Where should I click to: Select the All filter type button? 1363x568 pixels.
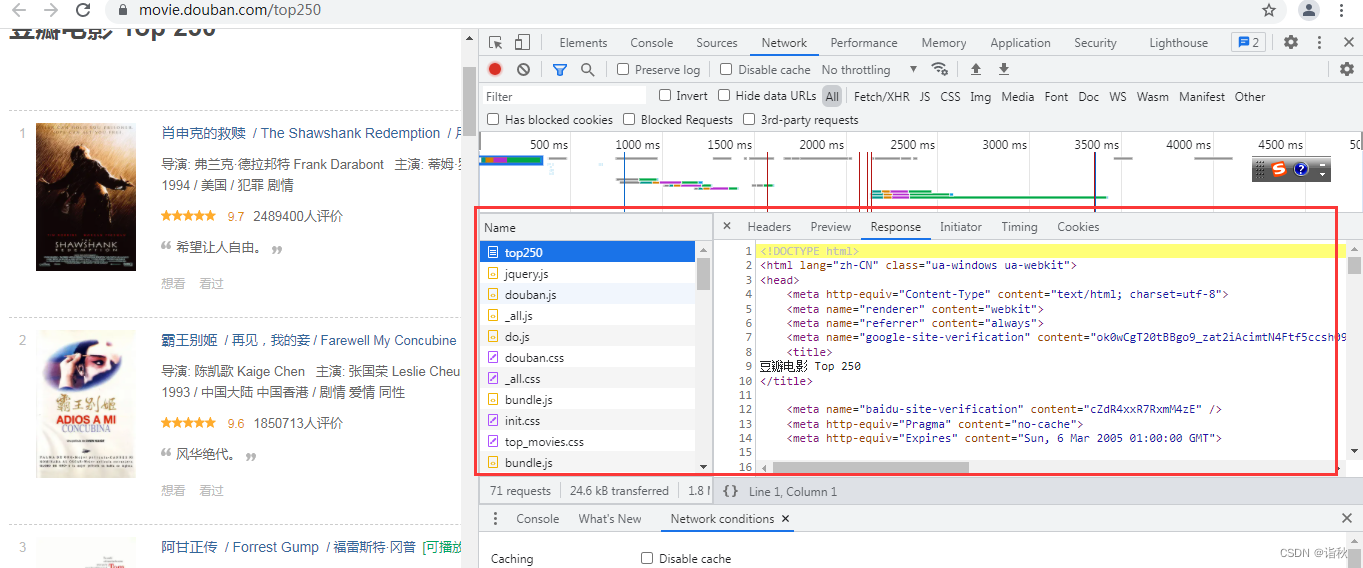[x=832, y=97]
